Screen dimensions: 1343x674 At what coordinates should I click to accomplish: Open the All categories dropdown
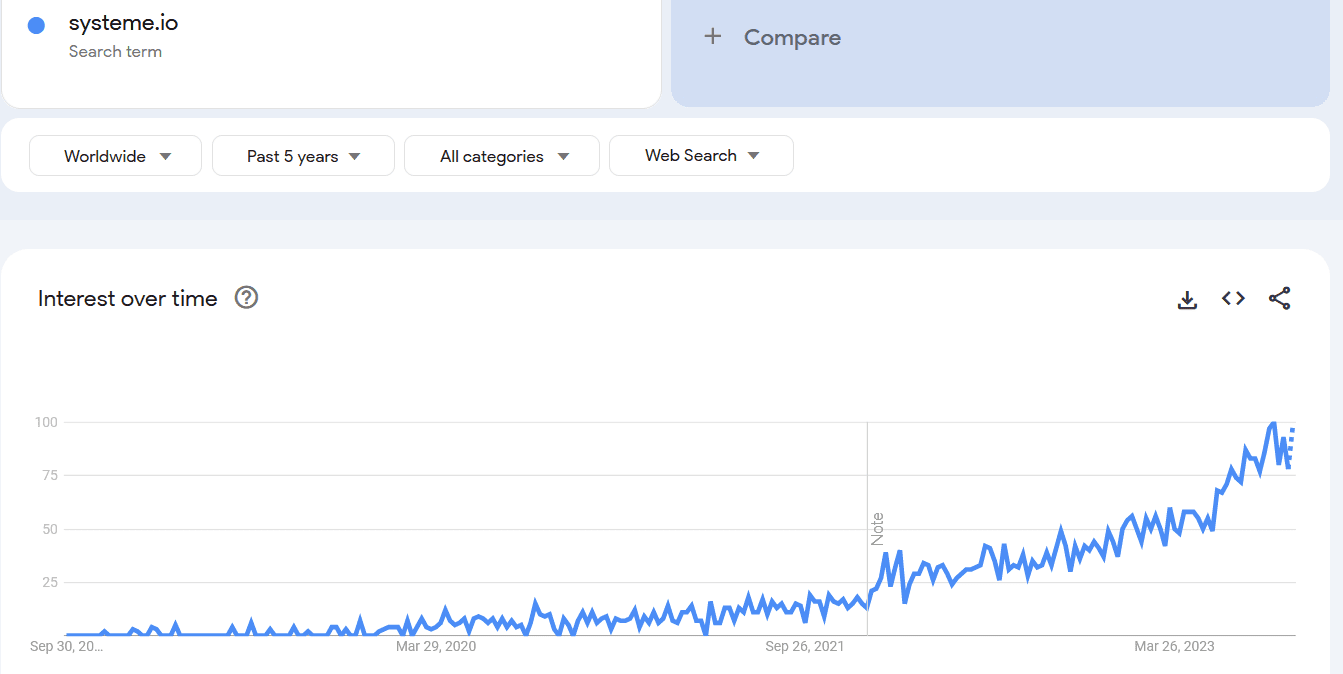click(x=502, y=156)
